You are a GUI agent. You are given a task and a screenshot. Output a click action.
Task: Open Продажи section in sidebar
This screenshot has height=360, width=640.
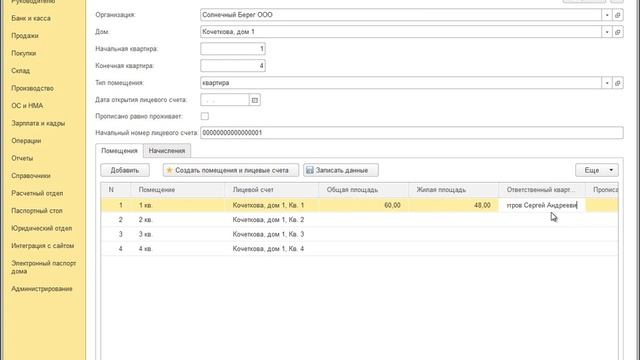(25, 36)
